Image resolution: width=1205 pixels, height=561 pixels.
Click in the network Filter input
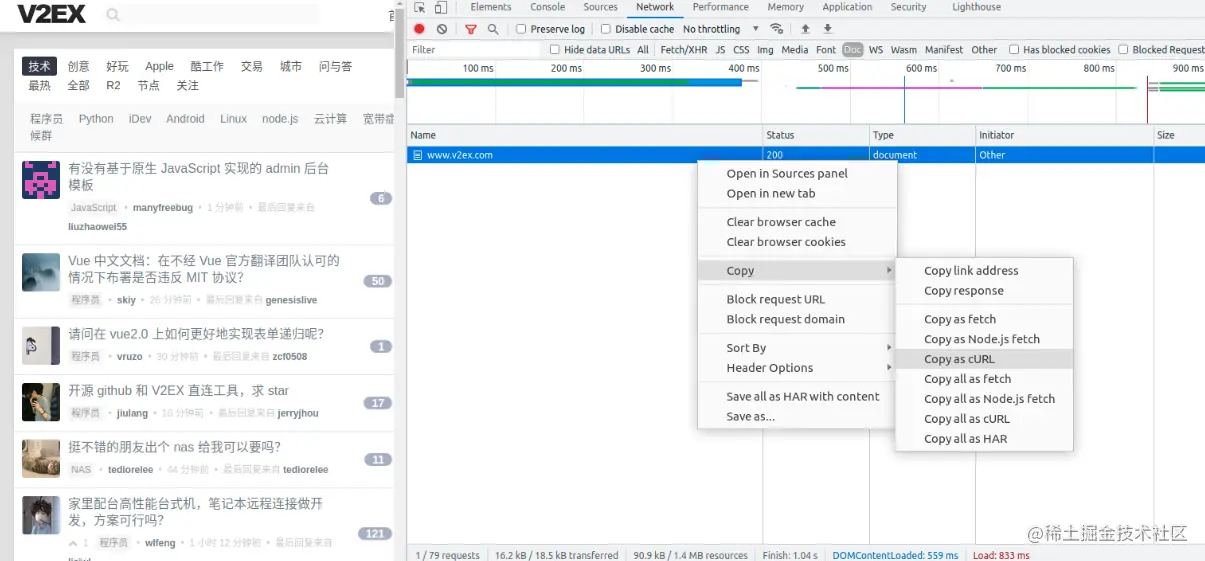(x=475, y=49)
